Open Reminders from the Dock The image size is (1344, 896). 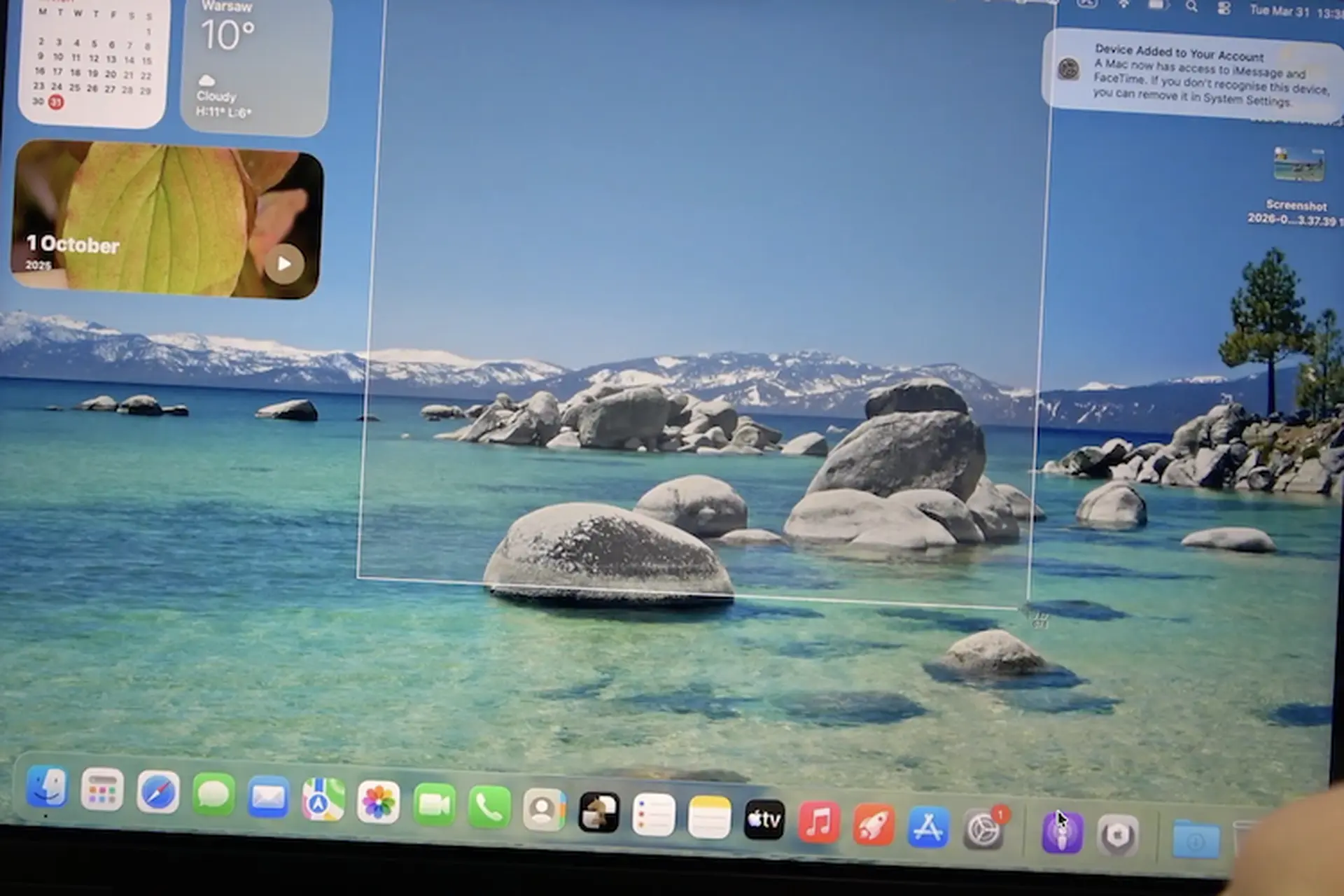pos(654,815)
